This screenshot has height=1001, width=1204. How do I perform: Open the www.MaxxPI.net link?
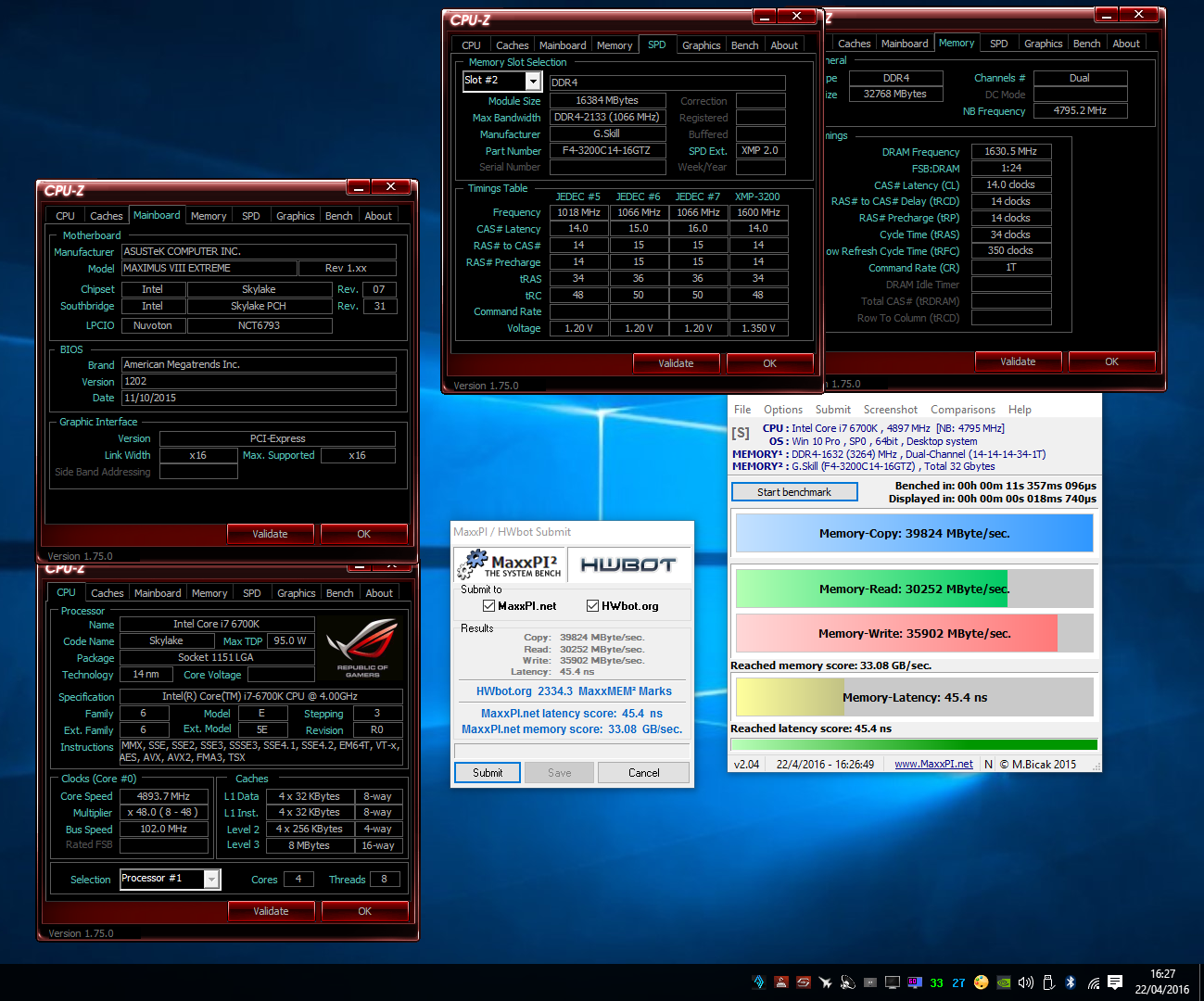[933, 765]
